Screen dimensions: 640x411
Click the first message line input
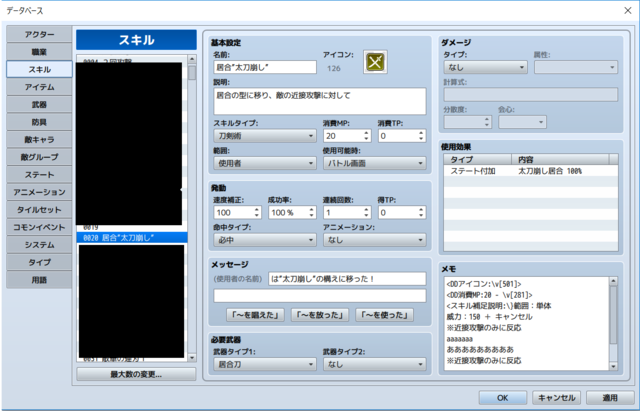coord(347,279)
